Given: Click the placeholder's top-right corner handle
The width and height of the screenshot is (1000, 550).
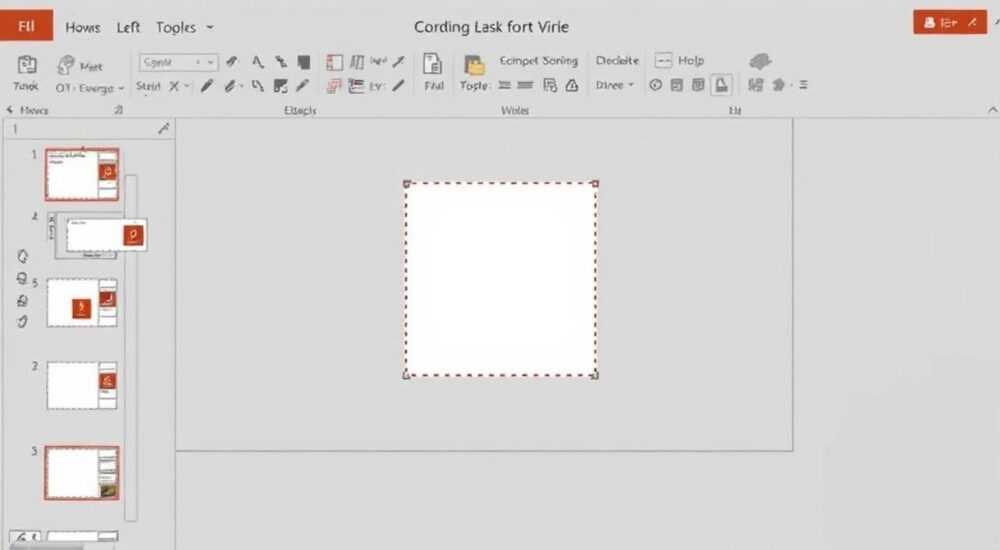Looking at the screenshot, I should tap(595, 184).
